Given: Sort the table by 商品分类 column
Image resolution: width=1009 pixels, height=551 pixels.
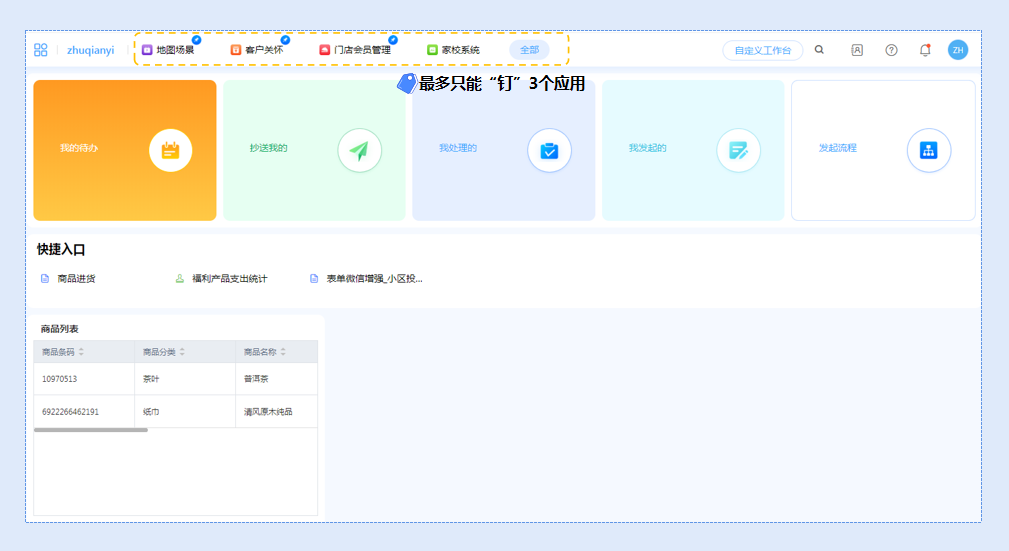Looking at the screenshot, I should [x=182, y=352].
